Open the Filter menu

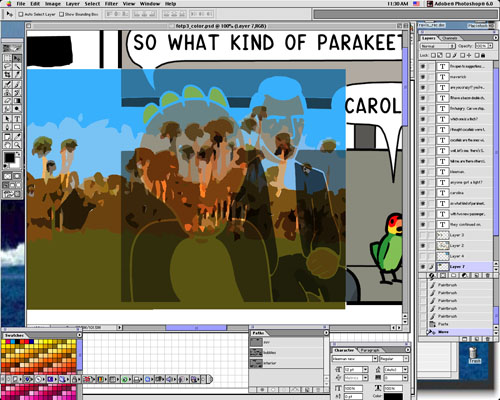(x=111, y=4)
